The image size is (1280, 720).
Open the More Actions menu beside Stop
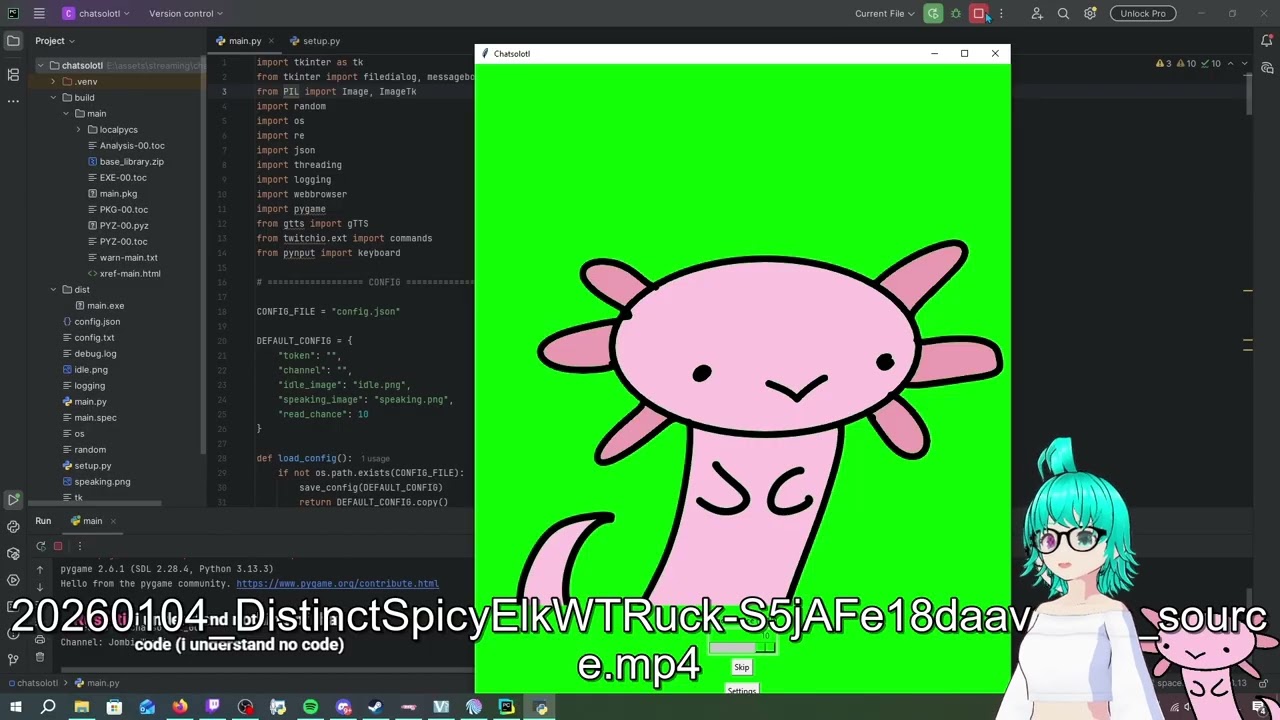(x=1001, y=13)
